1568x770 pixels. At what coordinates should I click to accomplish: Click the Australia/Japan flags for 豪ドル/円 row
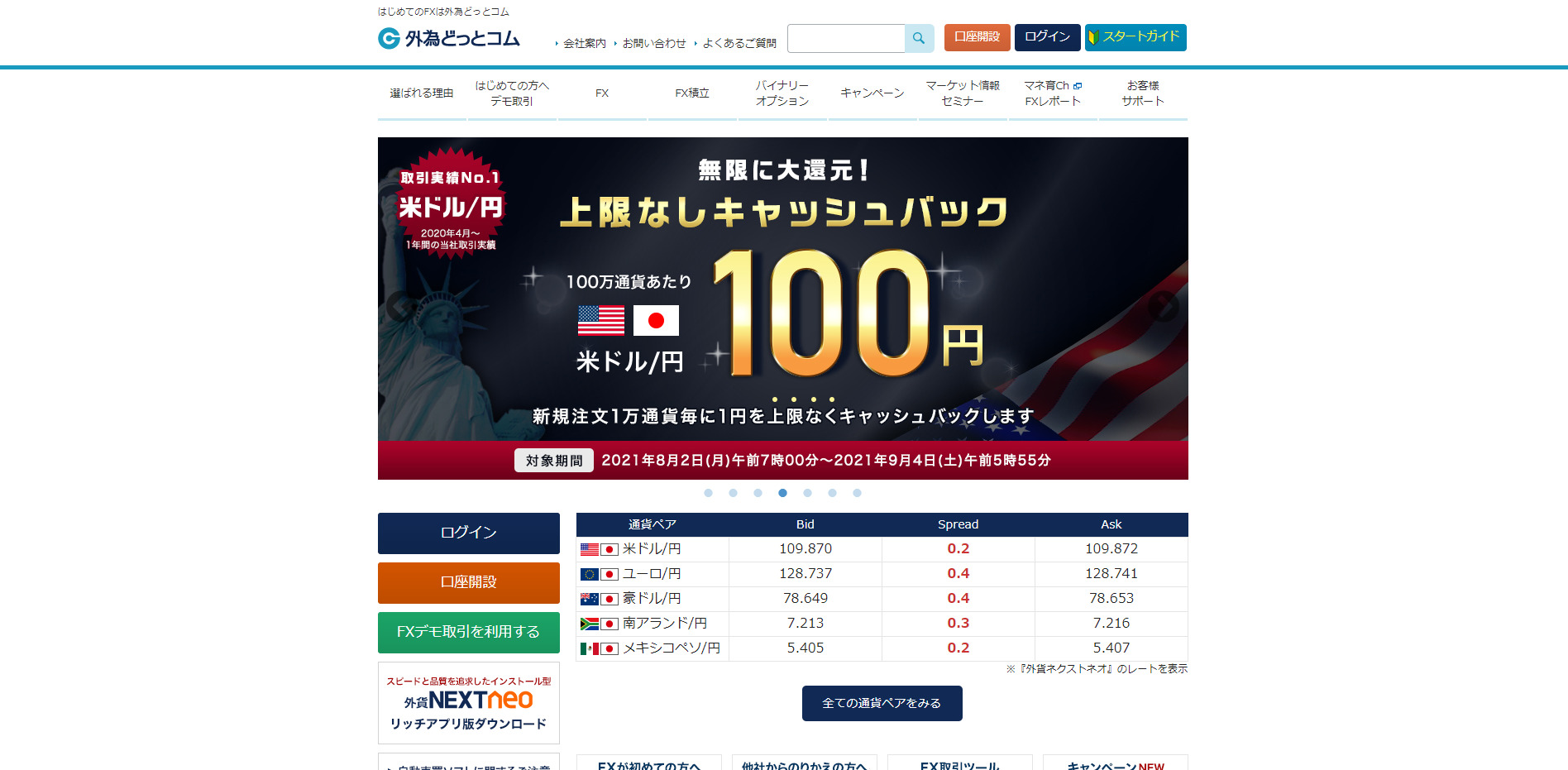point(600,599)
